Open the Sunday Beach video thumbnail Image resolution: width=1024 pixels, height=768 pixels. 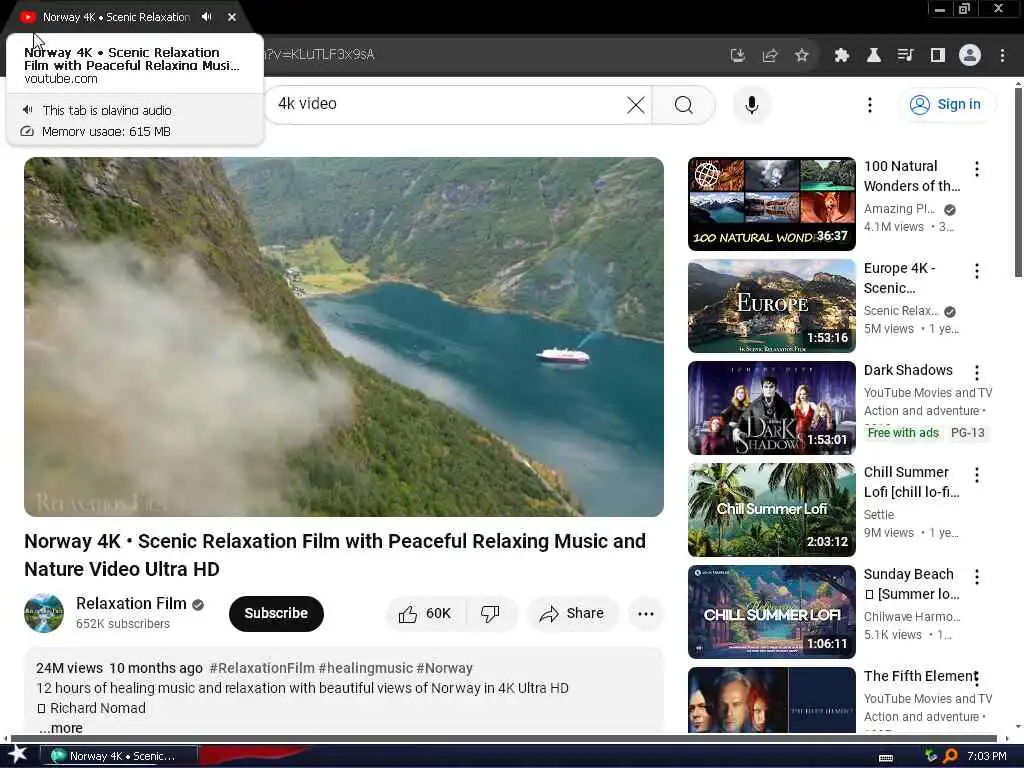[x=771, y=611]
